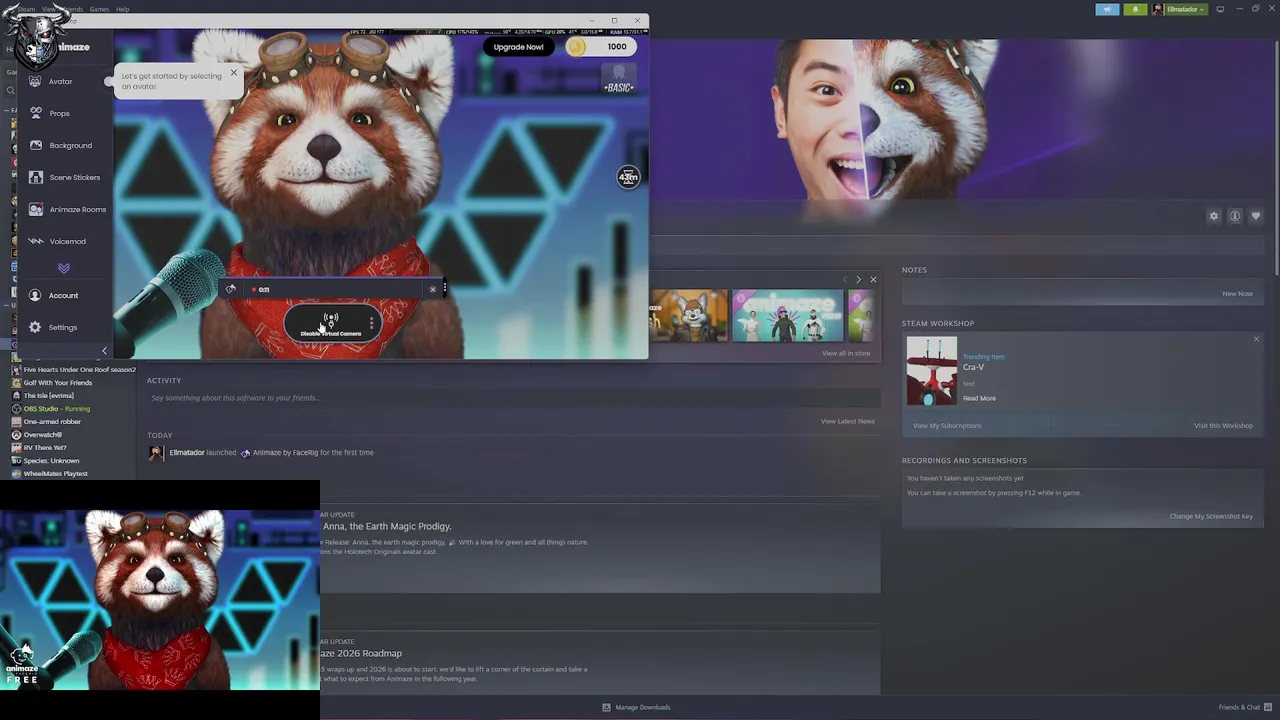Collapse the Animaze sidebar with the arrow
Viewport: 1280px width, 720px height.
pyautogui.click(x=104, y=350)
